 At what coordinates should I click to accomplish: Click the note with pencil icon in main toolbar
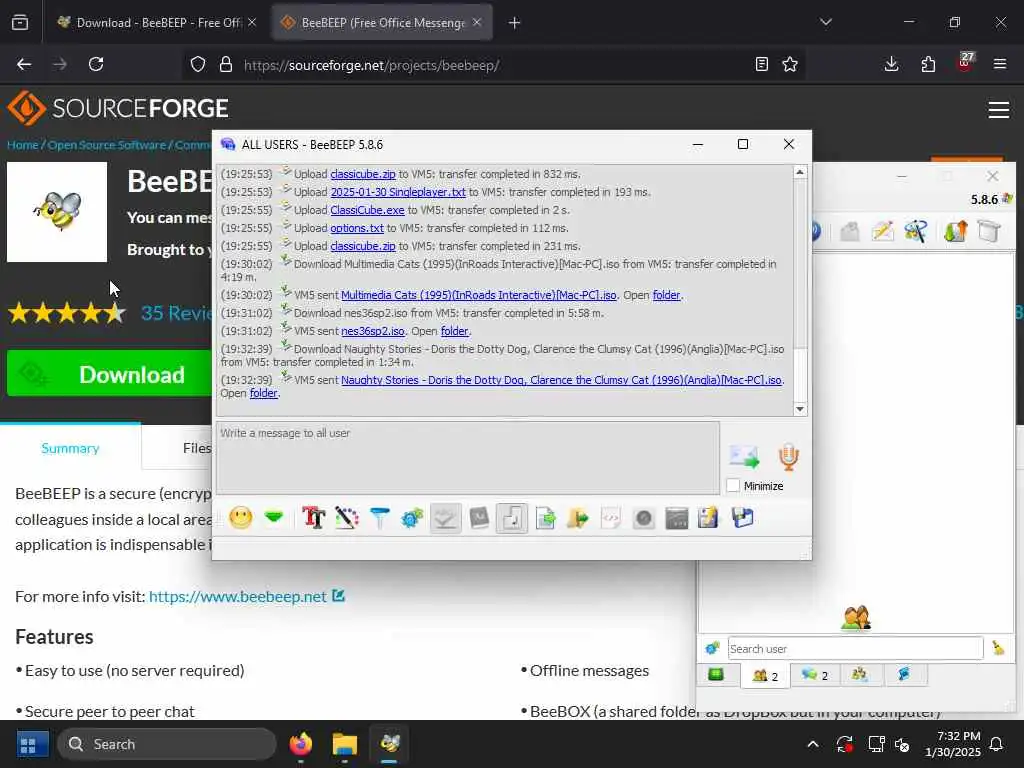[x=882, y=231]
